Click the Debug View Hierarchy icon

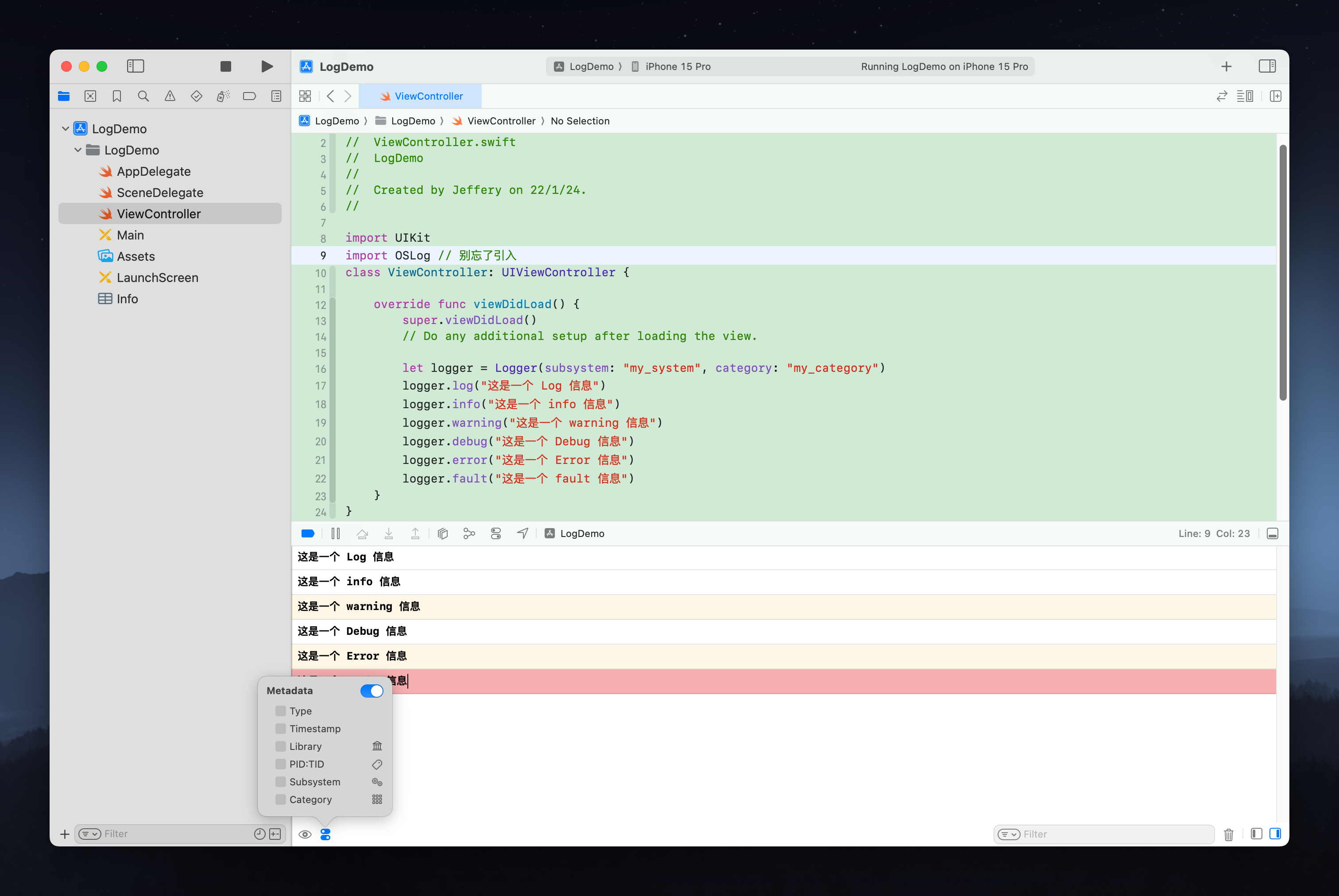click(442, 533)
